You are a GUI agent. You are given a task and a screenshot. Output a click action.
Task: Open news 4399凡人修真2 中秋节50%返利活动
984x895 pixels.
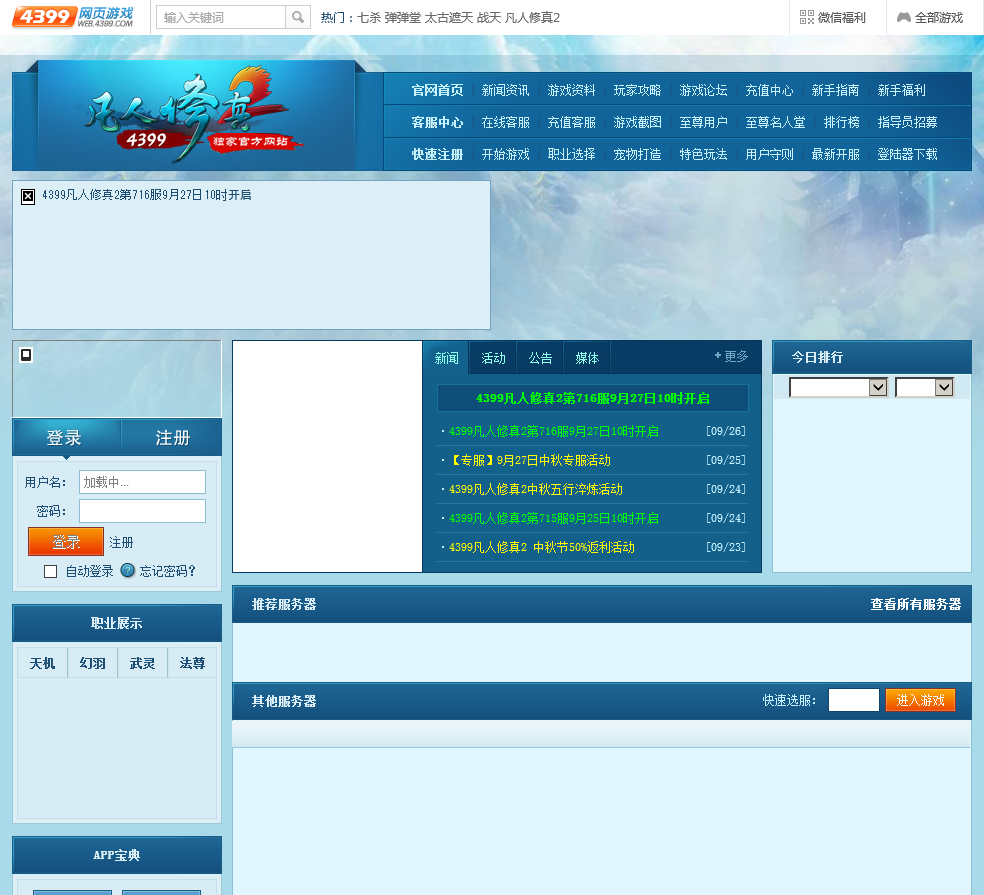pyautogui.click(x=542, y=547)
